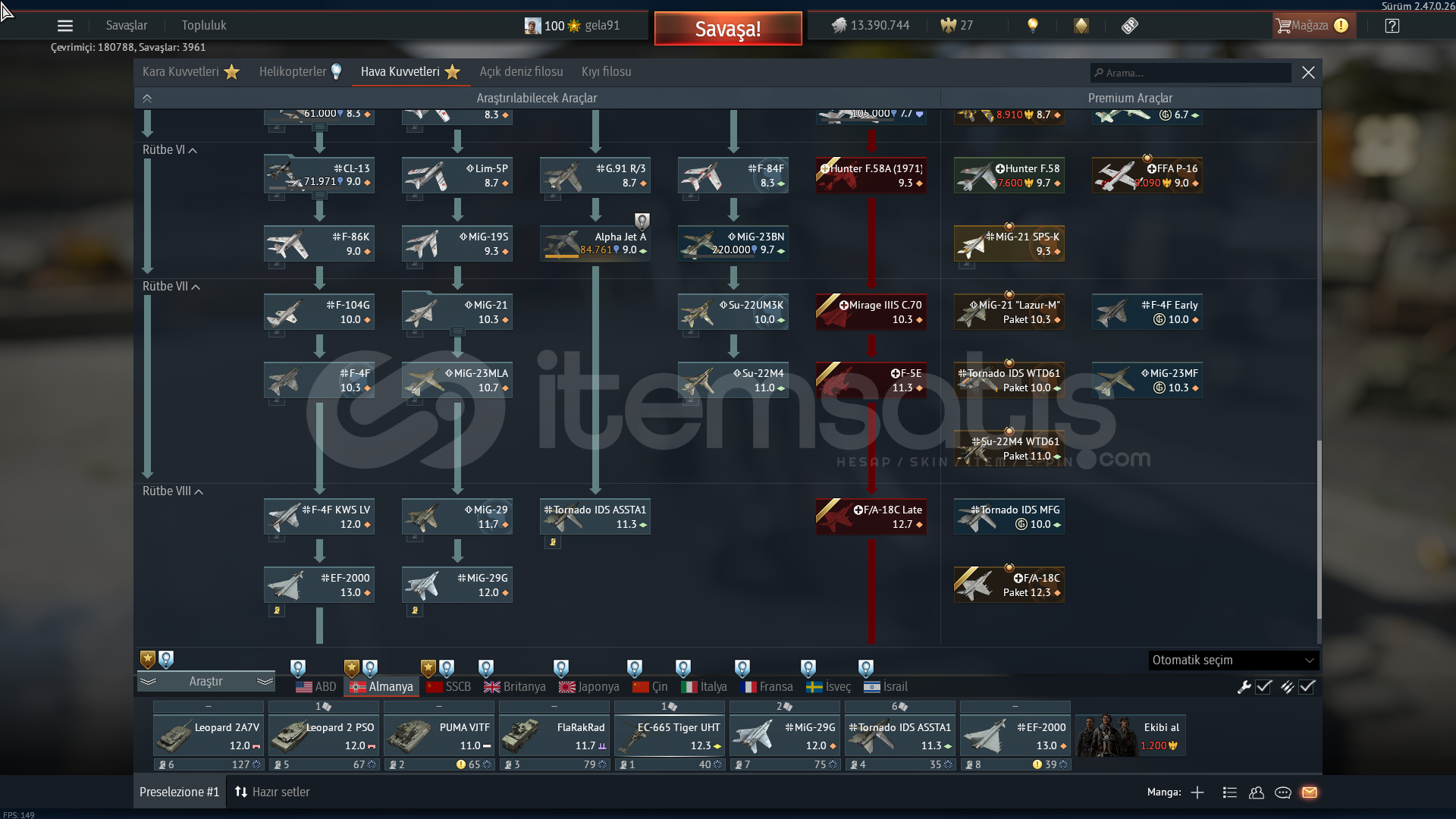Click the talisman icon under the EF-2000 card

[x=278, y=610]
